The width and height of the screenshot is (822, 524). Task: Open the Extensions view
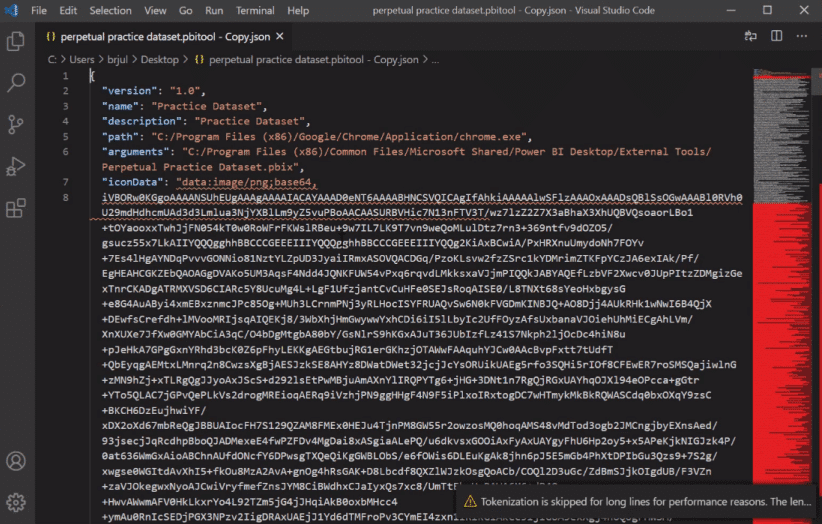click(x=16, y=208)
